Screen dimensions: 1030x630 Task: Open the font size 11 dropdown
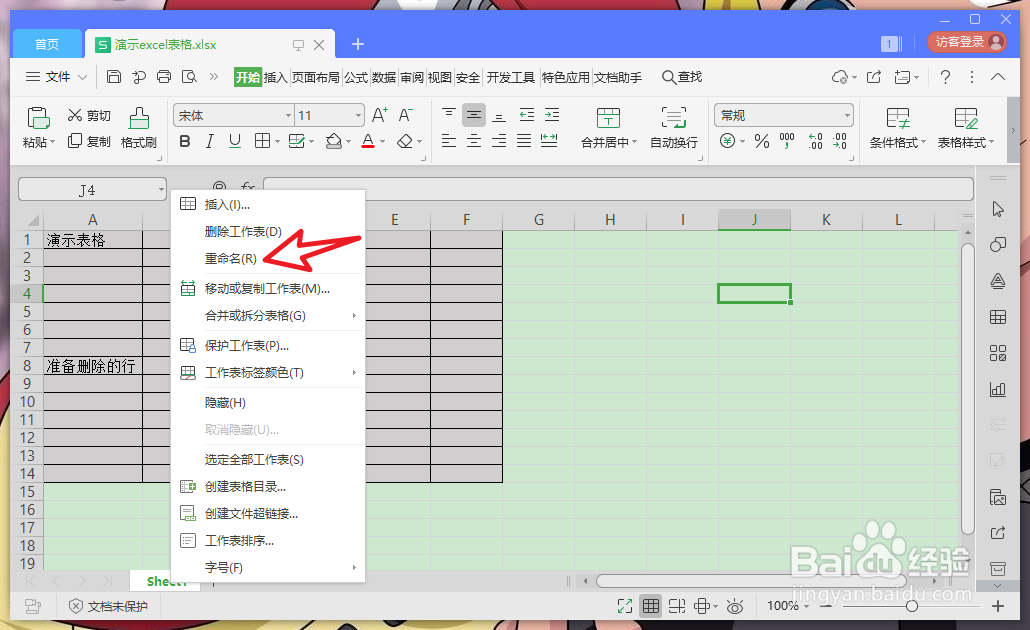pos(358,114)
